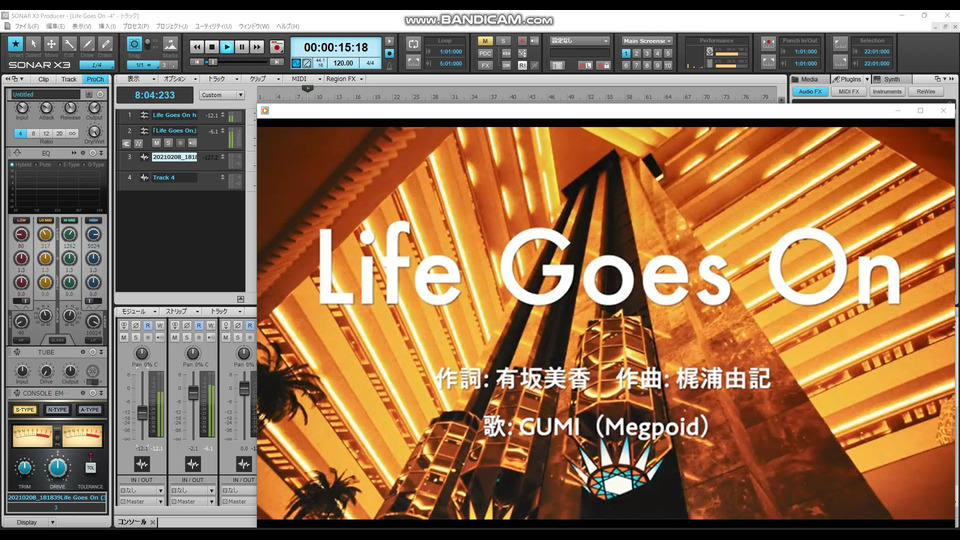Mute track 2 with M button
Viewport: 960px width, 540px height.
point(157,143)
